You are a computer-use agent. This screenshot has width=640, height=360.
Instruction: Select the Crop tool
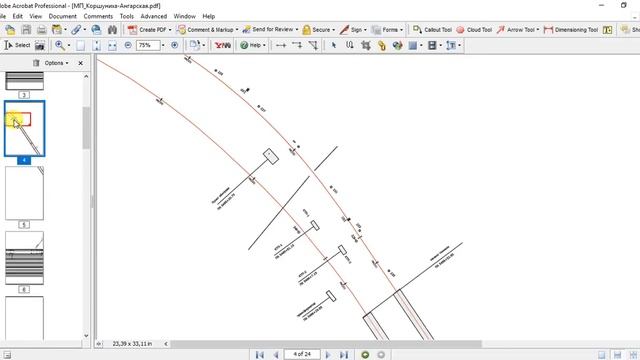(x=366, y=45)
